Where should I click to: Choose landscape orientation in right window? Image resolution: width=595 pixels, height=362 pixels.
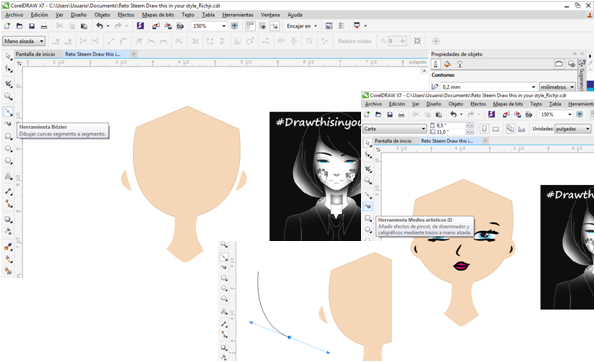(x=496, y=129)
